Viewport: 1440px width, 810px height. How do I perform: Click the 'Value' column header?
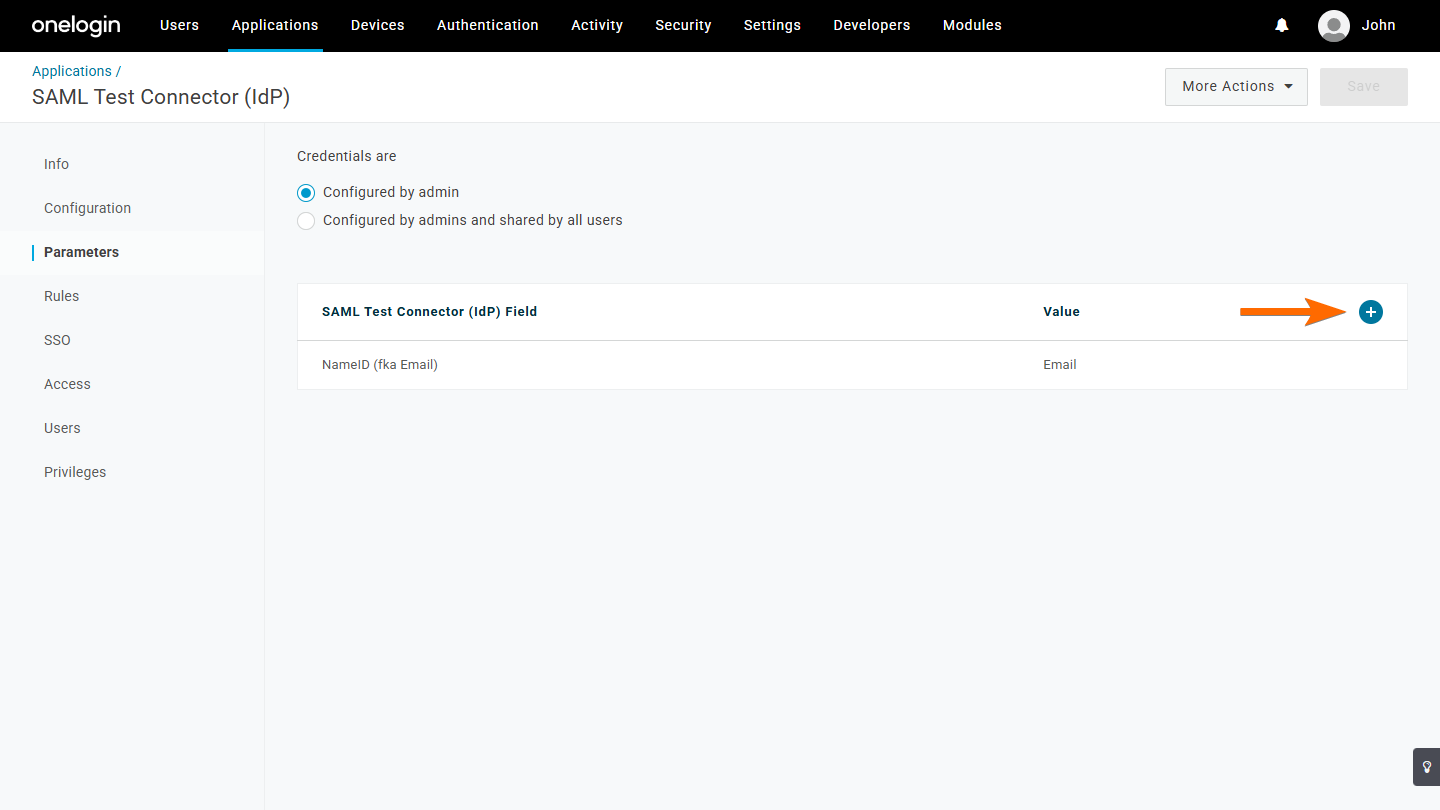tap(1061, 312)
